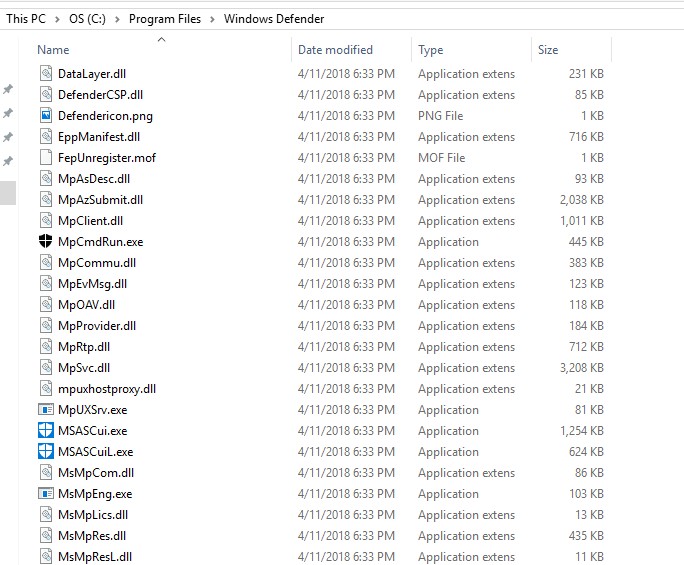Expand the breadcrumb chevron after OS (C:)
The height and width of the screenshot is (565, 684).
[x=117, y=19]
